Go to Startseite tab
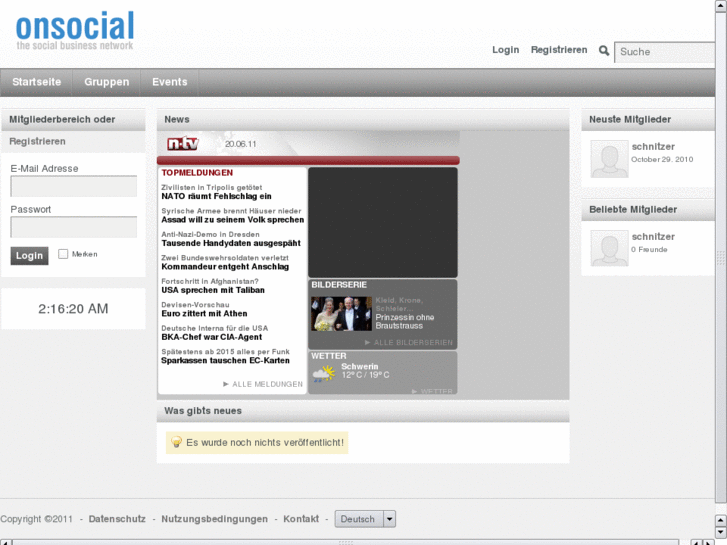The image size is (727, 545). click(37, 82)
